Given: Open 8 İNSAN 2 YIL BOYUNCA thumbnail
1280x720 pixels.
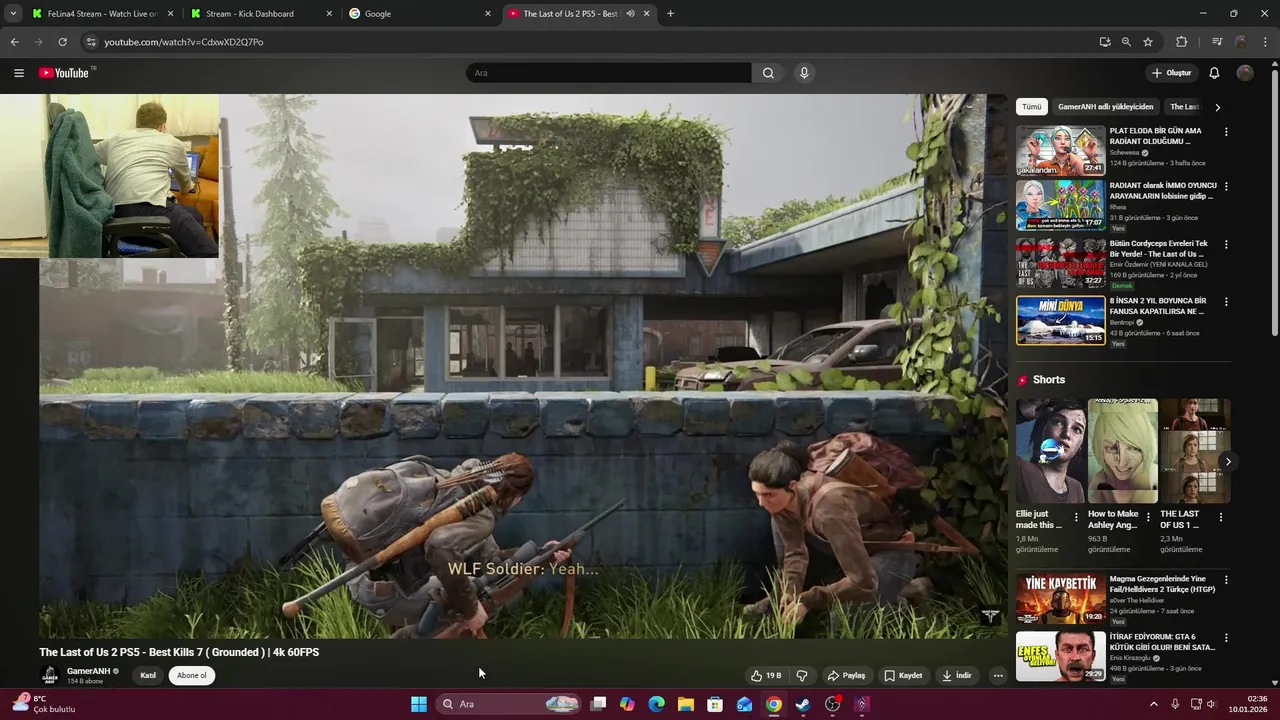Looking at the screenshot, I should pyautogui.click(x=1061, y=320).
